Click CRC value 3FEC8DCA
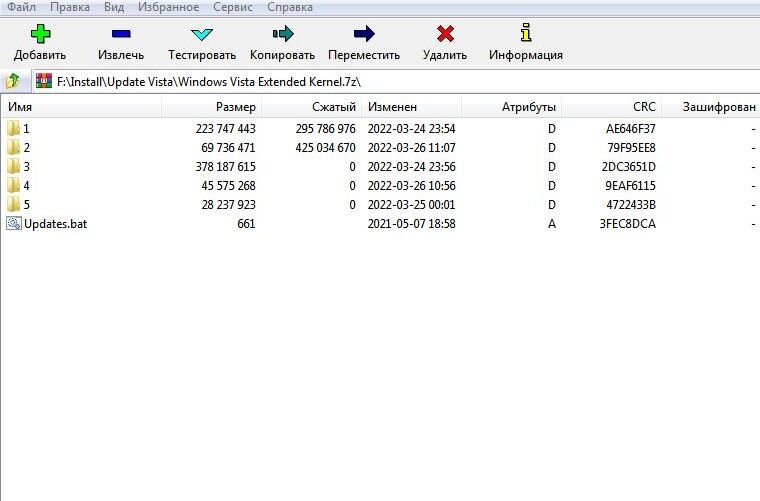 628,223
